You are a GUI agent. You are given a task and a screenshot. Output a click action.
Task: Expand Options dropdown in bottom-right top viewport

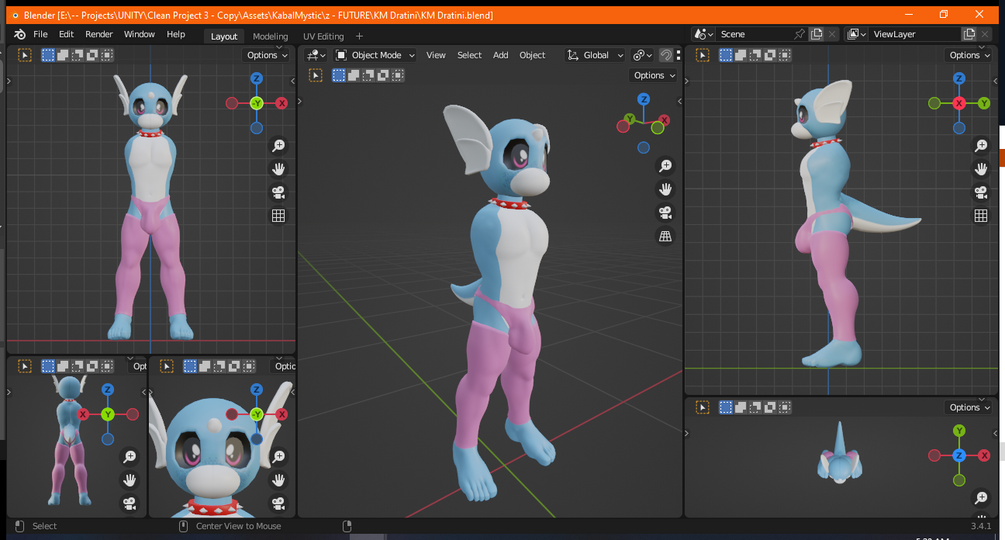click(x=969, y=407)
